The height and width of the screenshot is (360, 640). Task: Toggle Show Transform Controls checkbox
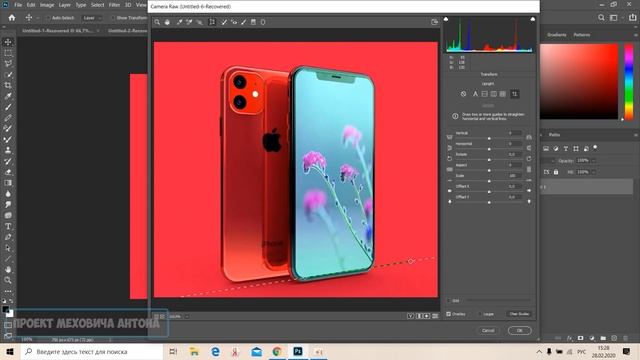113,18
